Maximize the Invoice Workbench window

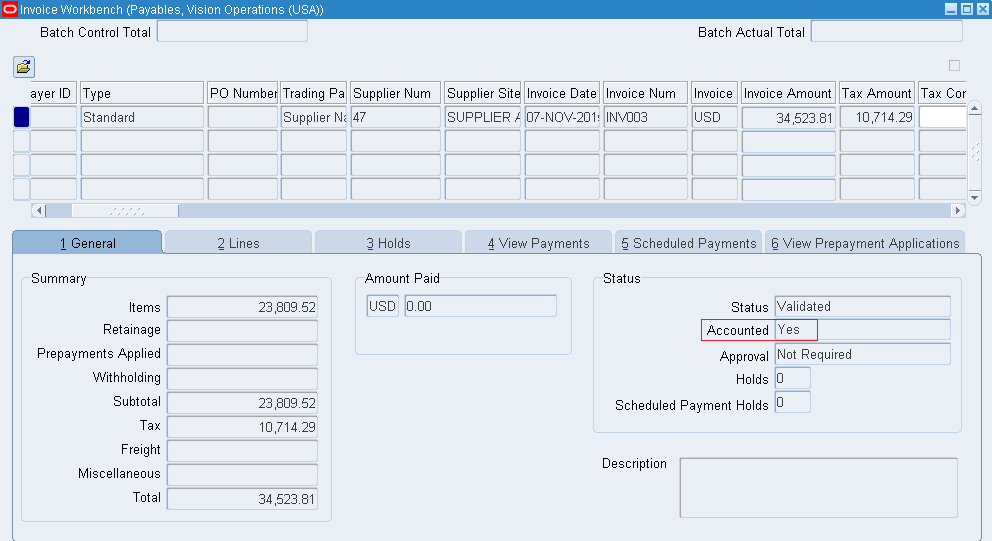(x=966, y=9)
